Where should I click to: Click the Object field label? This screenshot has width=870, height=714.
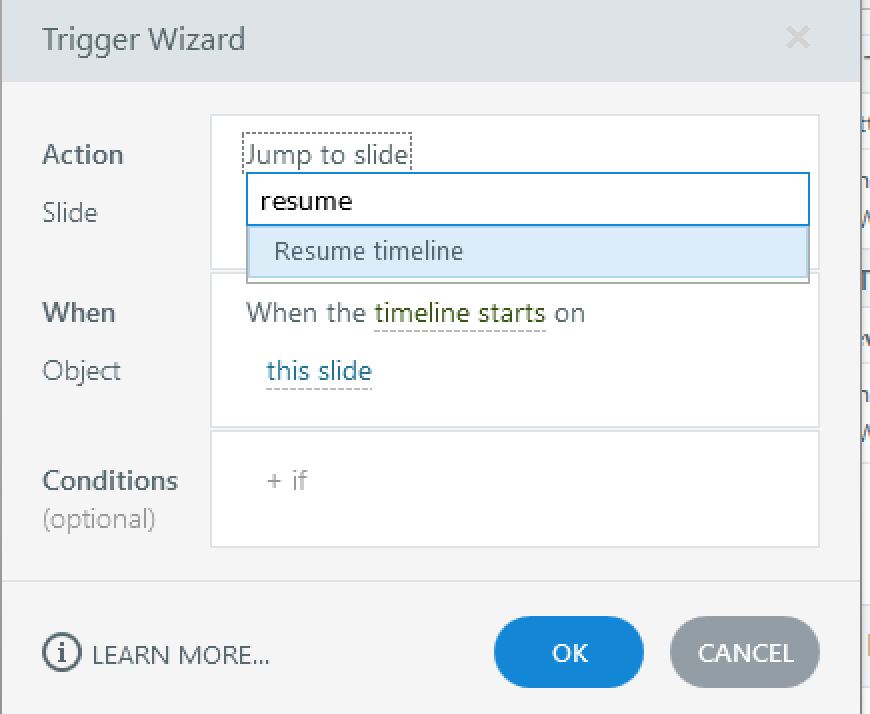click(x=82, y=371)
